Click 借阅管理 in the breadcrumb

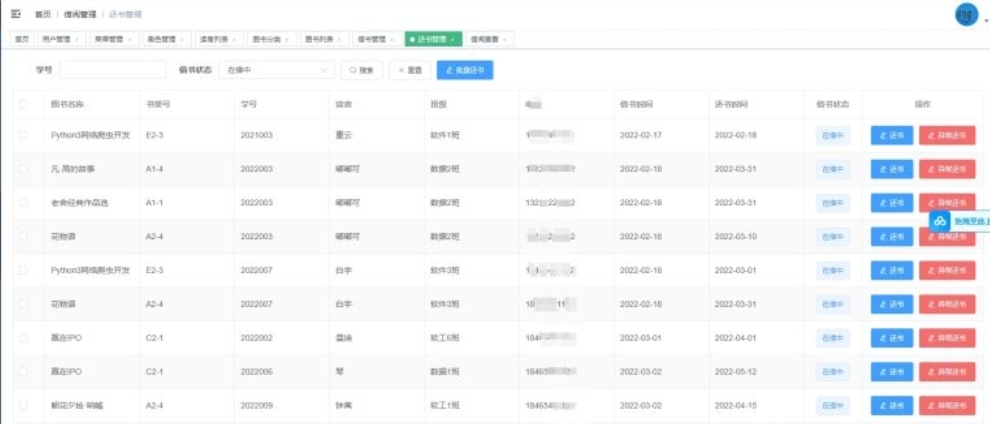coord(79,15)
